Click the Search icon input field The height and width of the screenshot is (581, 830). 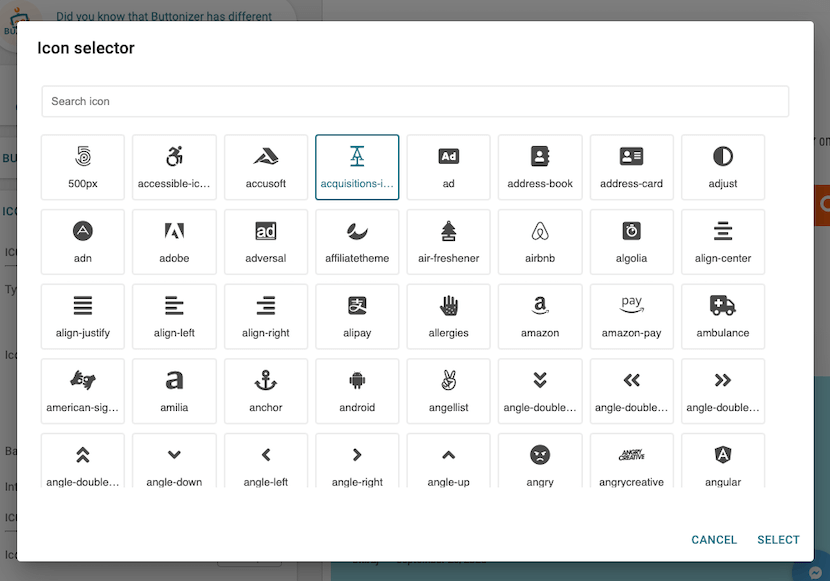click(x=414, y=101)
